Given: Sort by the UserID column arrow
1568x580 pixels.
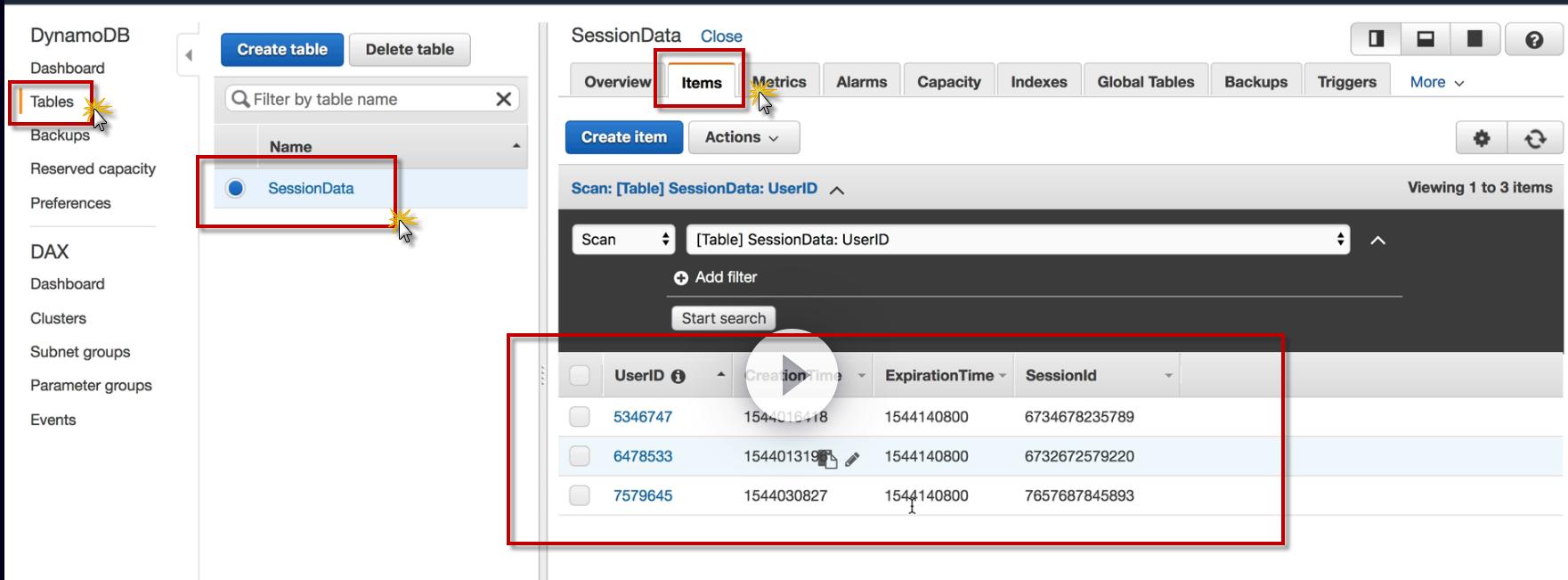Looking at the screenshot, I should point(720,375).
